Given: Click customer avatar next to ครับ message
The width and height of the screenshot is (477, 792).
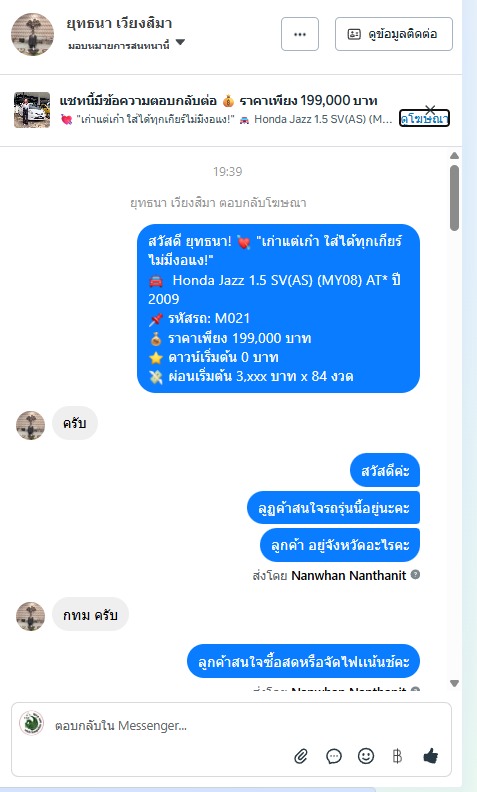Looking at the screenshot, I should click(30, 425).
